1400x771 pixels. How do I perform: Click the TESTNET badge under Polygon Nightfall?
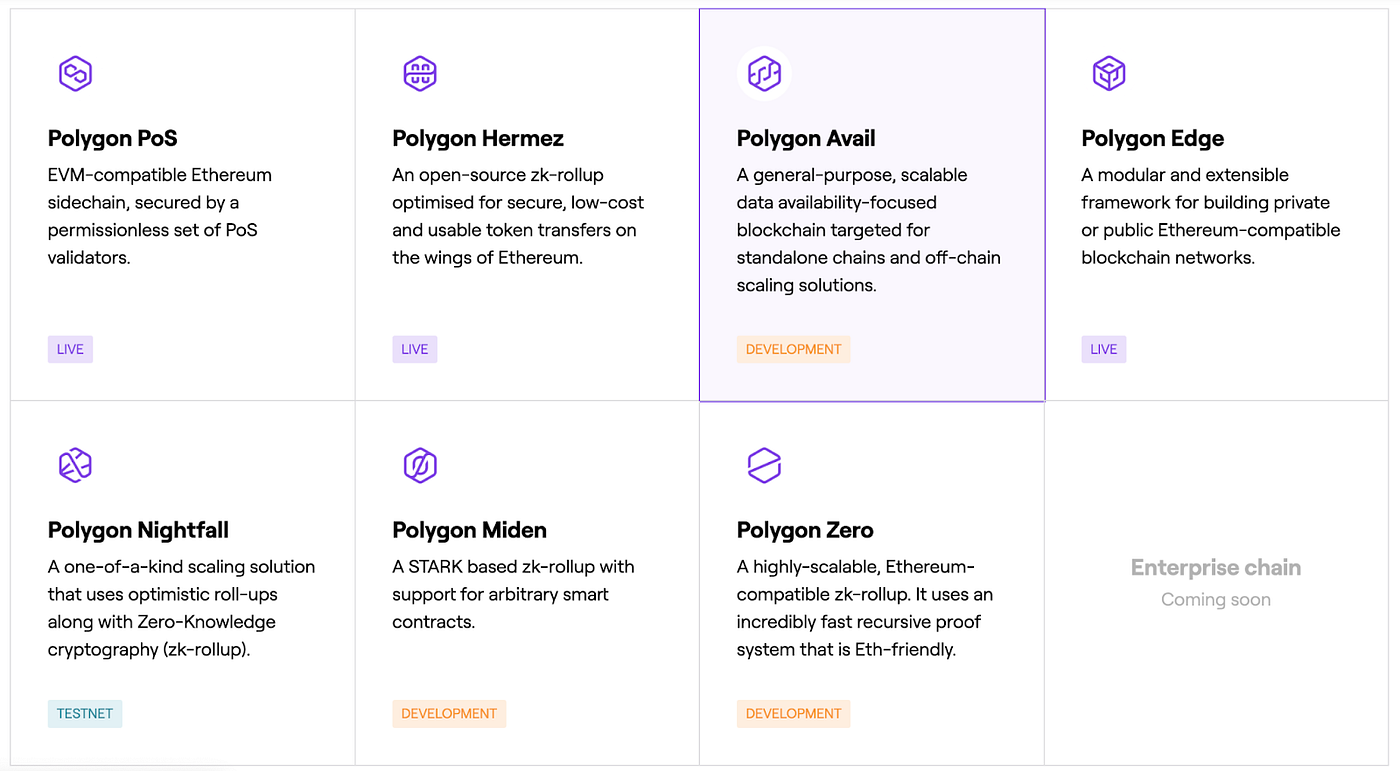coord(85,713)
